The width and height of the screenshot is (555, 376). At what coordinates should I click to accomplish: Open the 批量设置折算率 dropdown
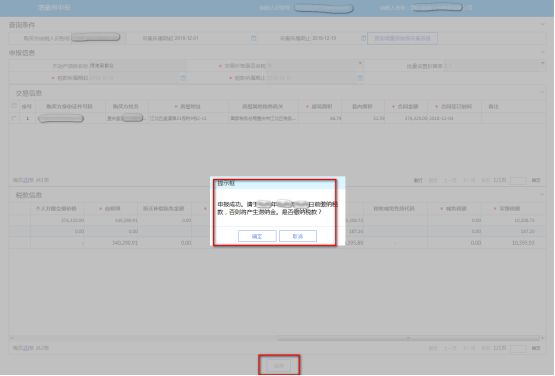tap(543, 63)
